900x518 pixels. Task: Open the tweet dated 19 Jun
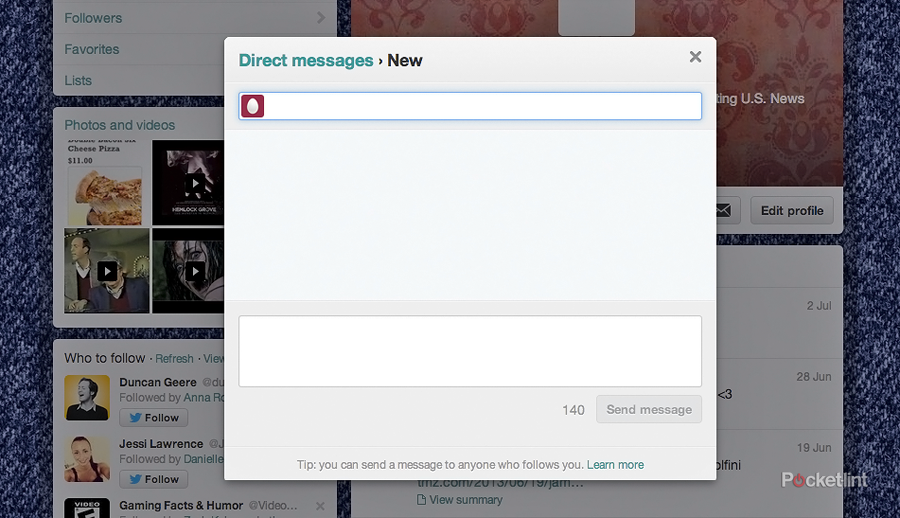[x=813, y=448]
